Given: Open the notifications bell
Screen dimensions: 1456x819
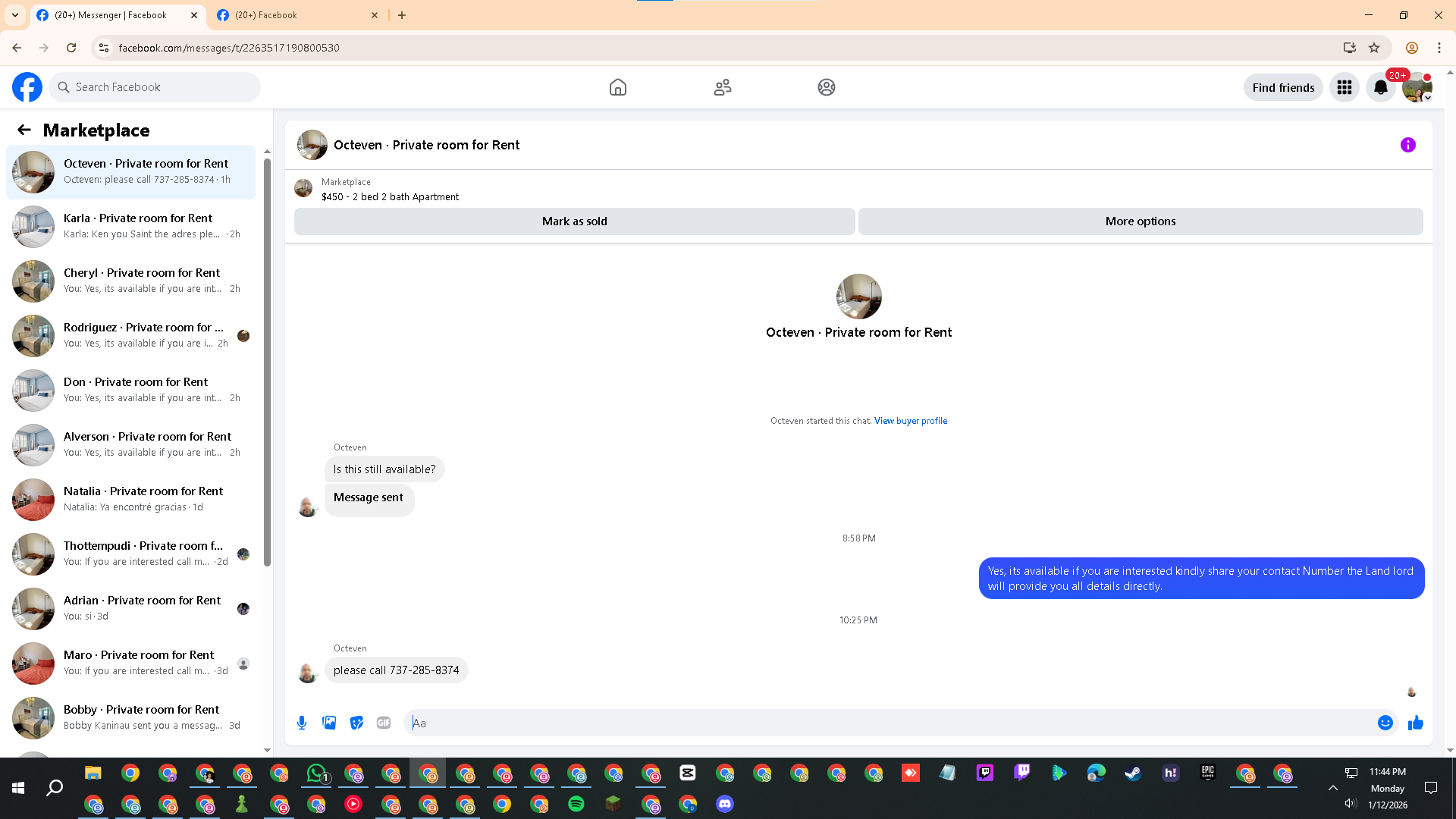Looking at the screenshot, I should point(1380,87).
